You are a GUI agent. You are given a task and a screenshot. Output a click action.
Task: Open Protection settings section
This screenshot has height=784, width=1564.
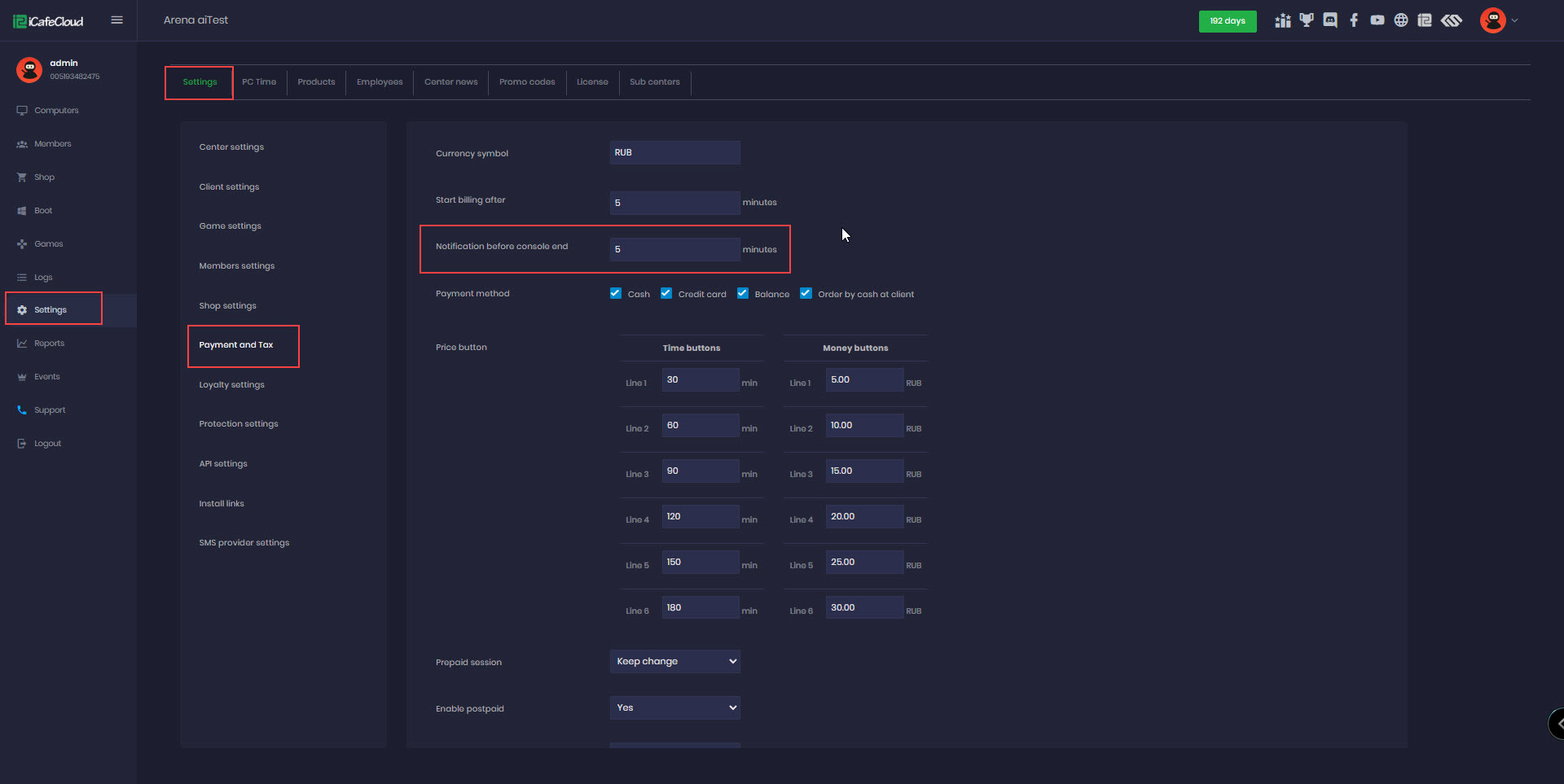tap(239, 424)
